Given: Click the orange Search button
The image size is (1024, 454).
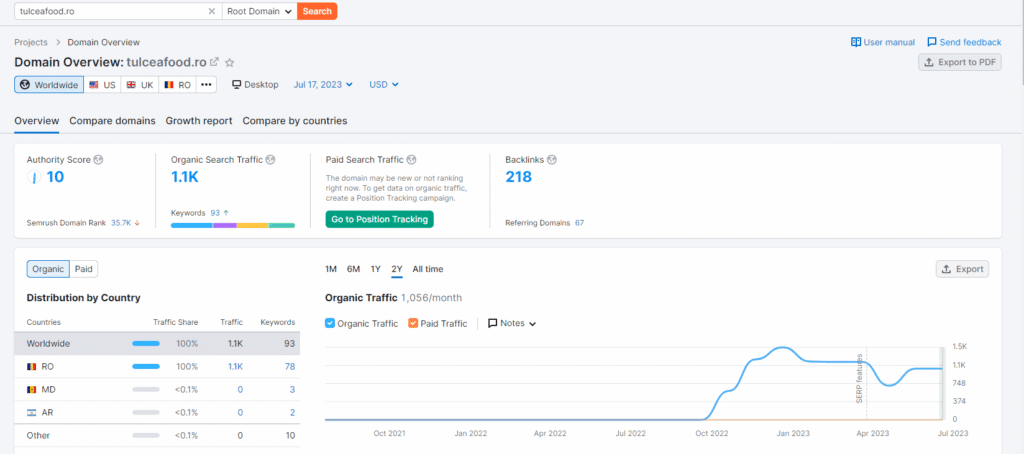Looking at the screenshot, I should coord(317,11).
